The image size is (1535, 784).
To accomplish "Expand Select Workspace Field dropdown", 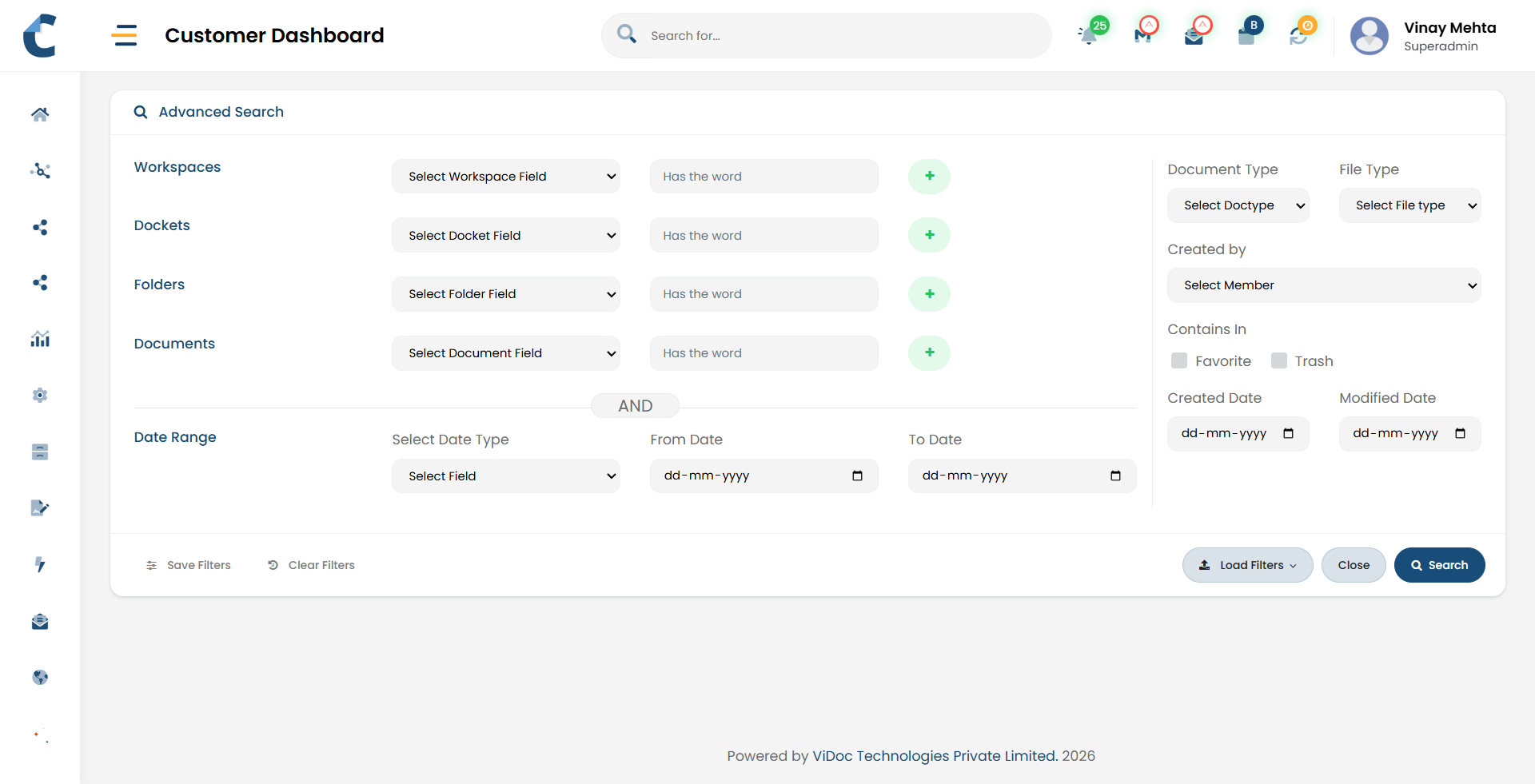I will pos(505,177).
